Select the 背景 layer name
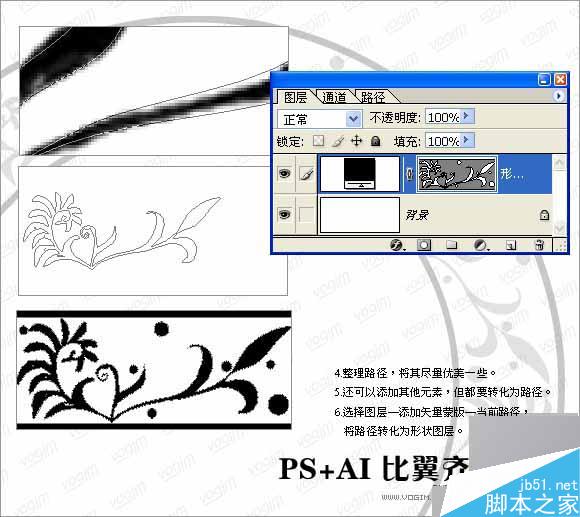This screenshot has width=580, height=517. pyautogui.click(x=417, y=214)
